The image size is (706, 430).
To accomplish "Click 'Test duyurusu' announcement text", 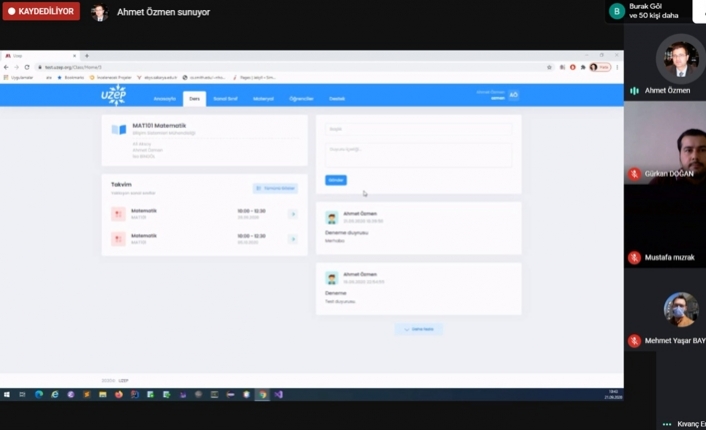I will 340,302.
